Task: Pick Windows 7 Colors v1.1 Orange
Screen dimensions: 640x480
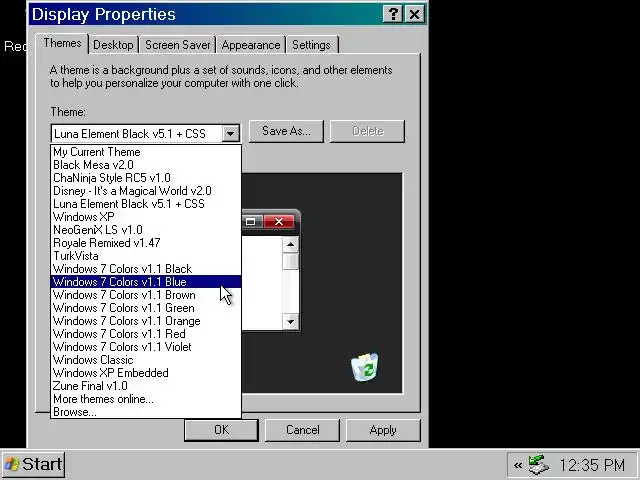Action: click(146, 321)
